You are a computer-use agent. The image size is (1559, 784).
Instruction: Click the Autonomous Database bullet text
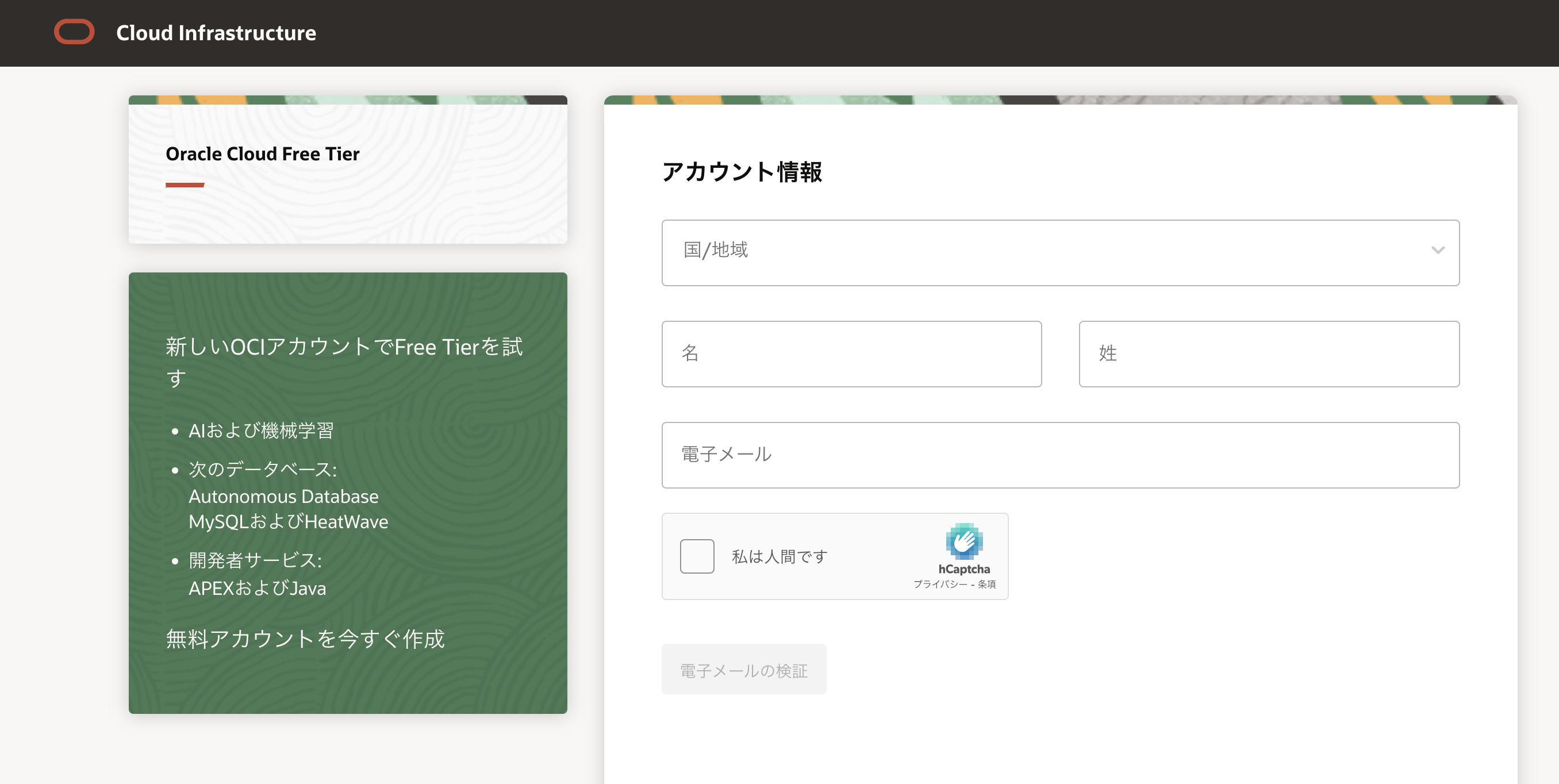(x=284, y=496)
